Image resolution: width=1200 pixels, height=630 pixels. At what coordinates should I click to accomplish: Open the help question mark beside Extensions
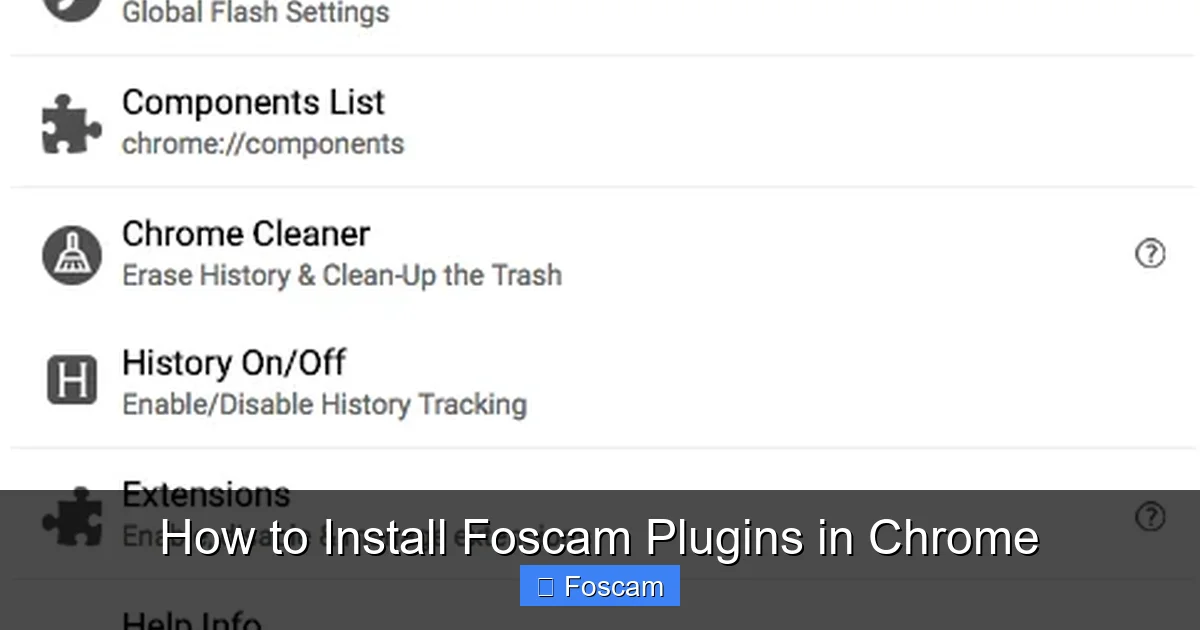pyautogui.click(x=1150, y=516)
